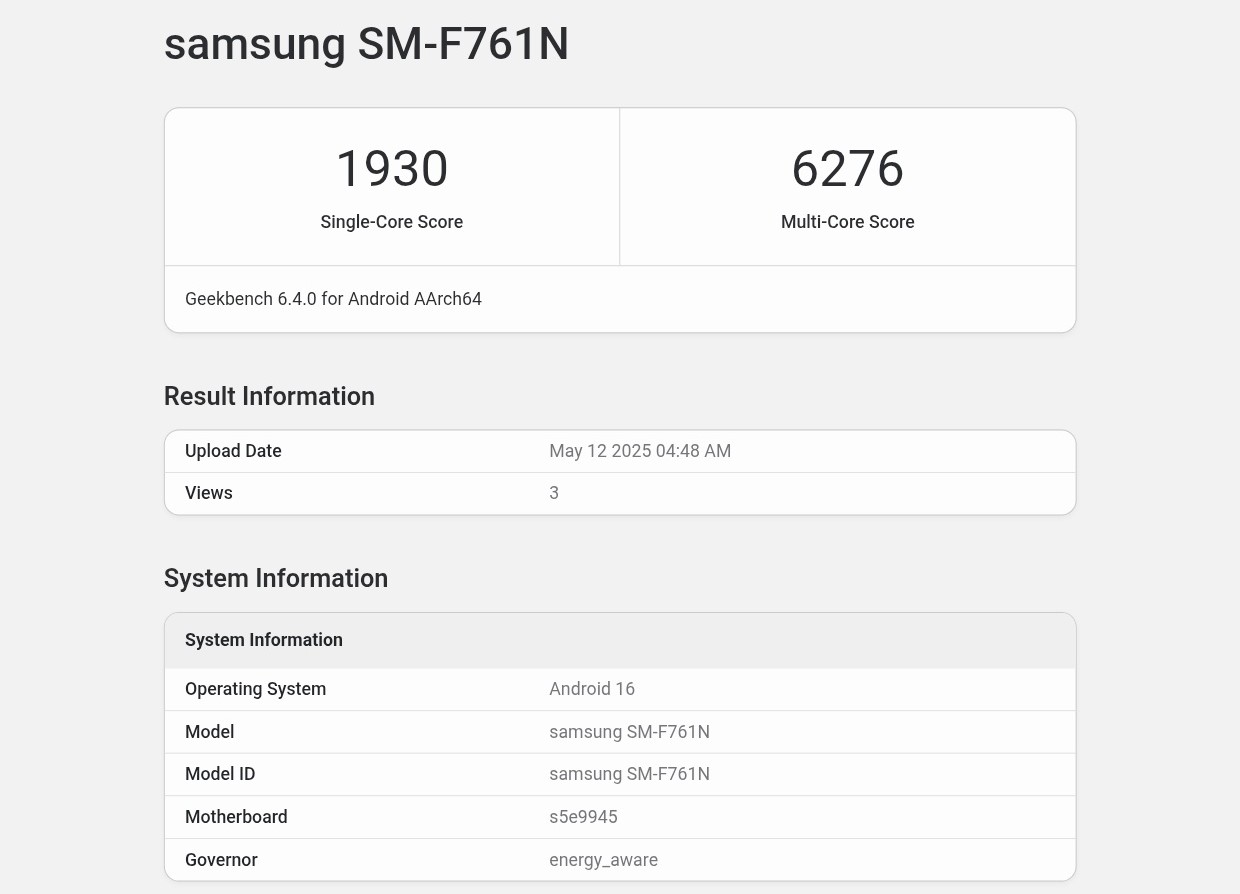The width and height of the screenshot is (1240, 894).
Task: Click the samsung SM-F761N page title
Action: click(x=366, y=44)
